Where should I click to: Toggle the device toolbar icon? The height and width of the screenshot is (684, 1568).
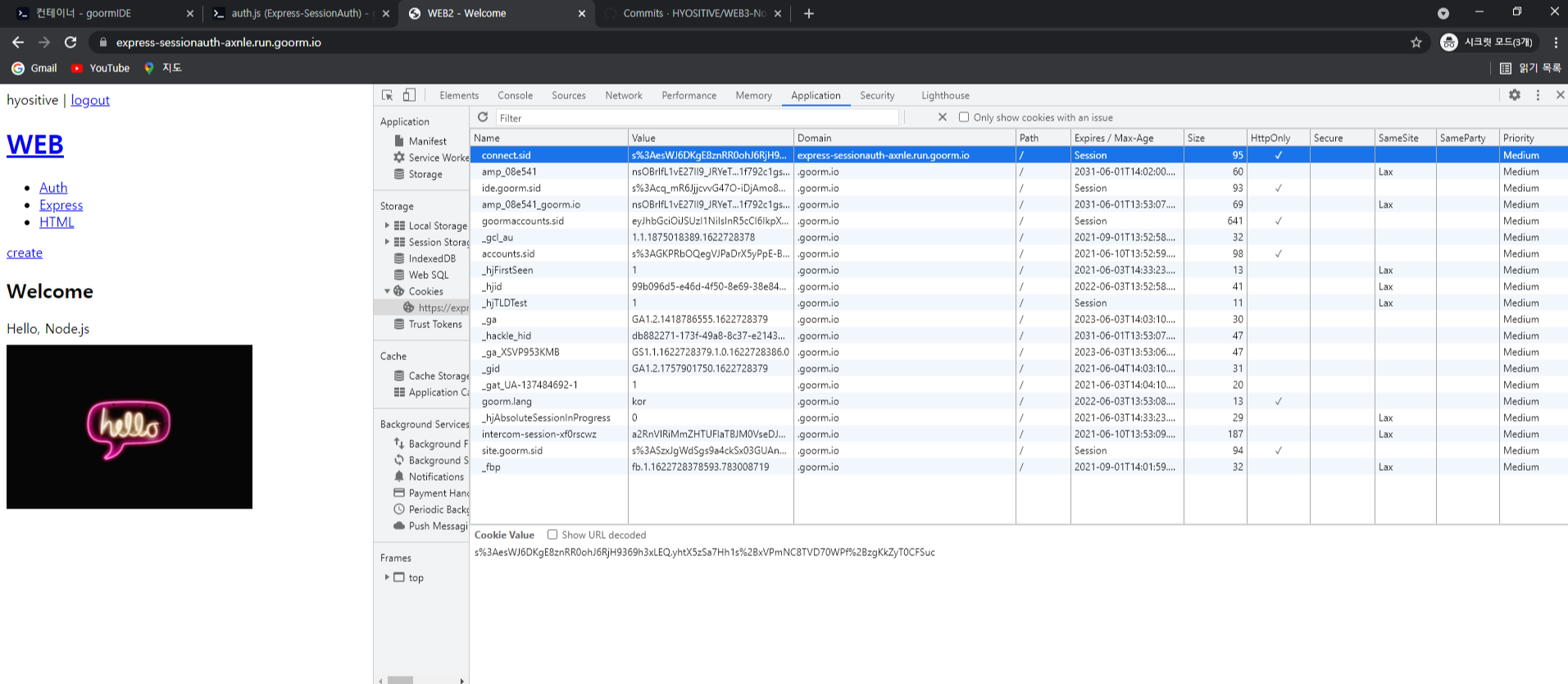pyautogui.click(x=409, y=95)
